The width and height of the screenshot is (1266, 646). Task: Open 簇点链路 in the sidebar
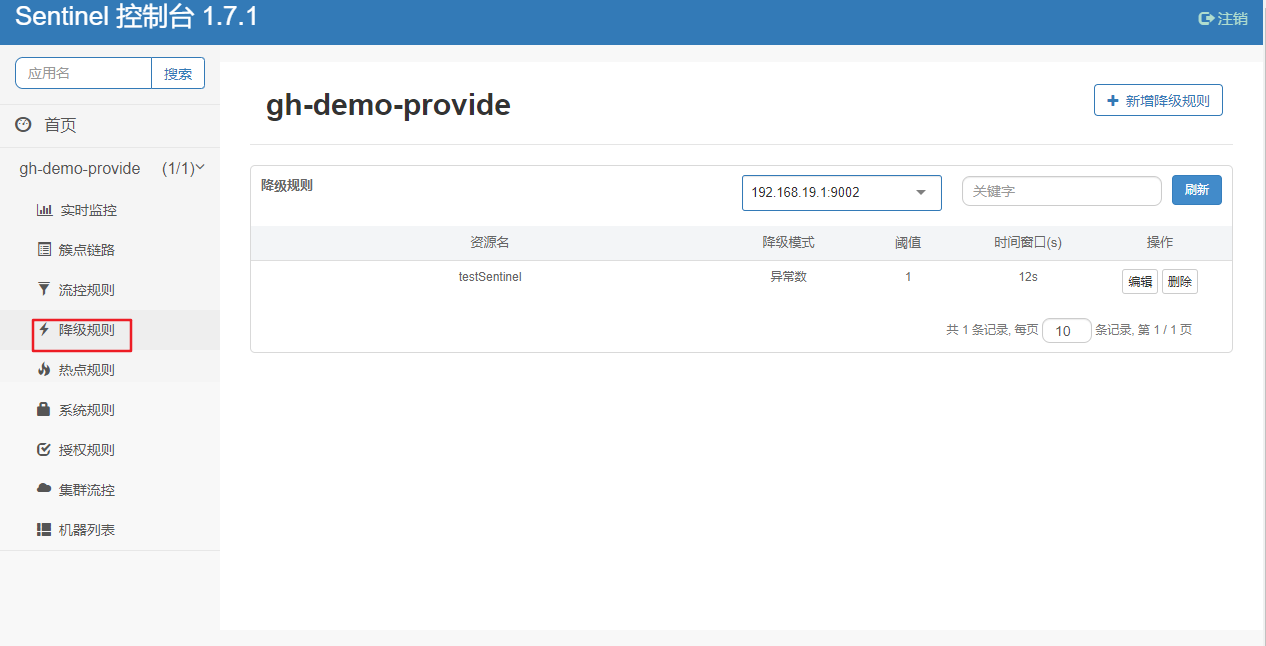pos(88,250)
